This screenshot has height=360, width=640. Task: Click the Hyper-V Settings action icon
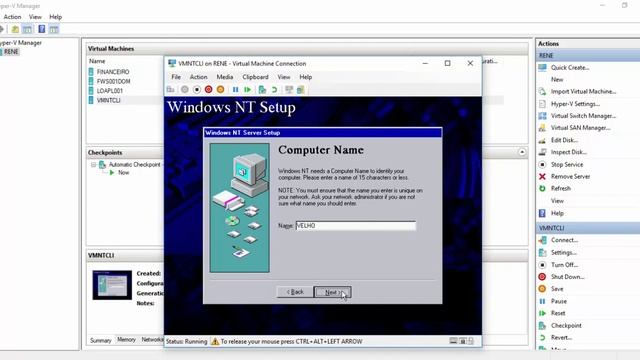click(x=542, y=104)
